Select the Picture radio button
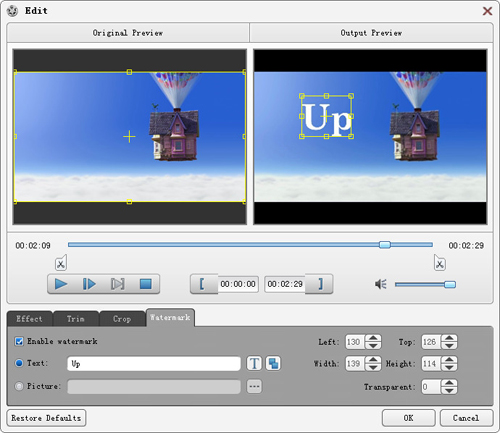The height and width of the screenshot is (433, 500). (x=19, y=386)
